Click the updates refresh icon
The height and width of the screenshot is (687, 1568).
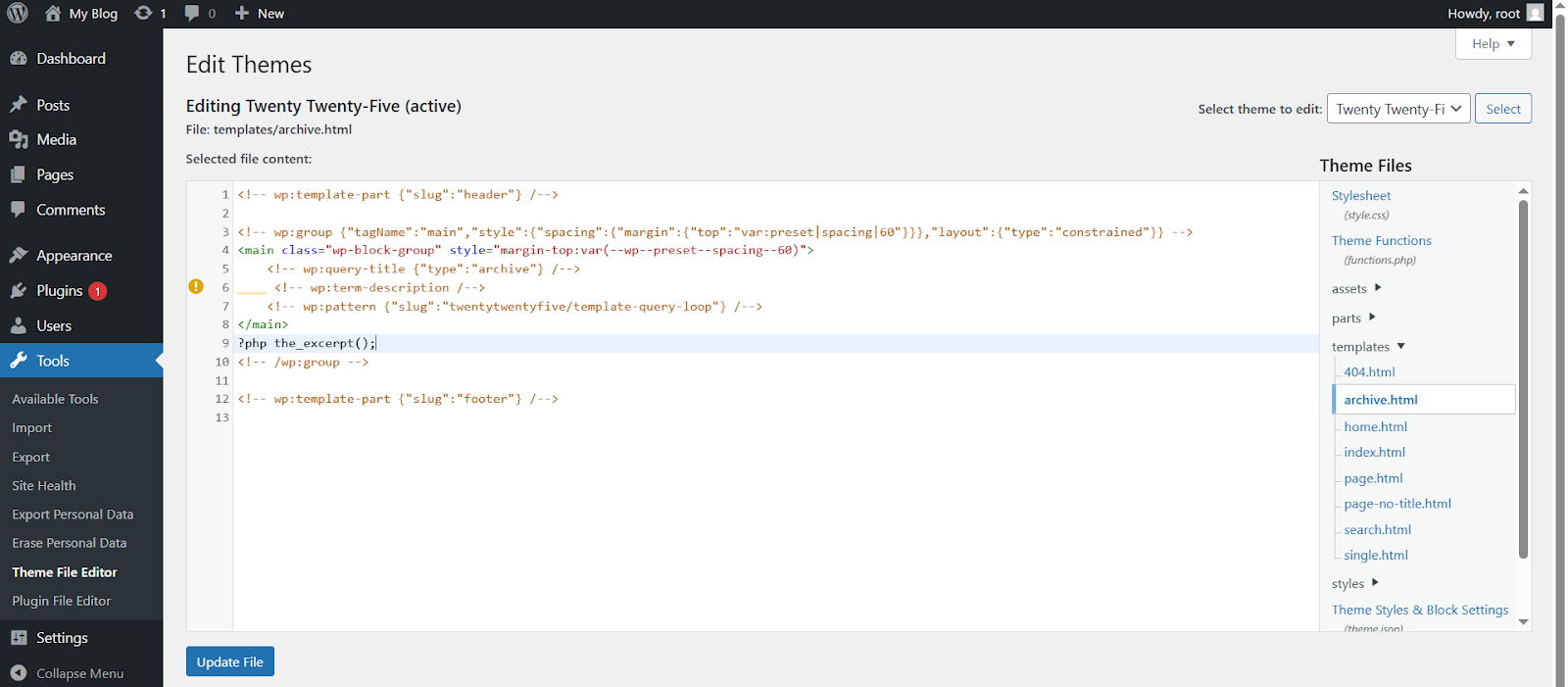point(143,13)
